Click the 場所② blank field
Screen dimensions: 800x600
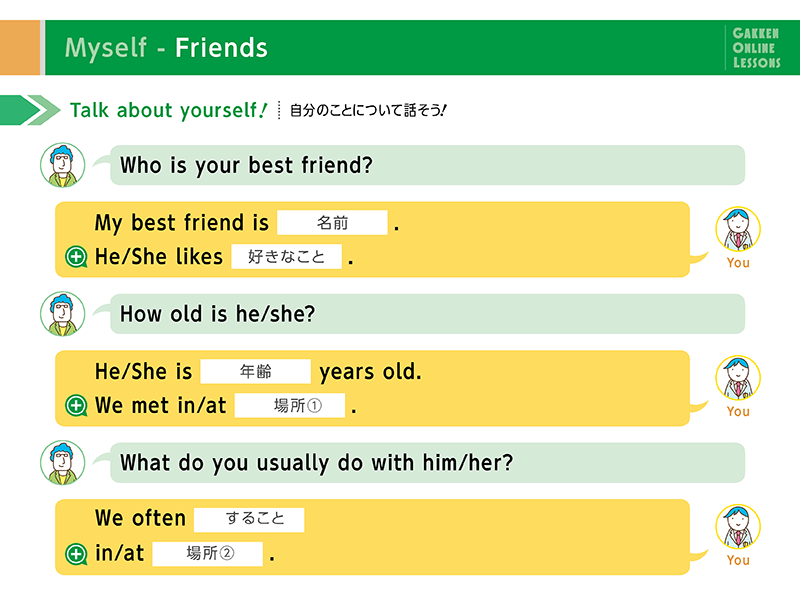coord(208,554)
